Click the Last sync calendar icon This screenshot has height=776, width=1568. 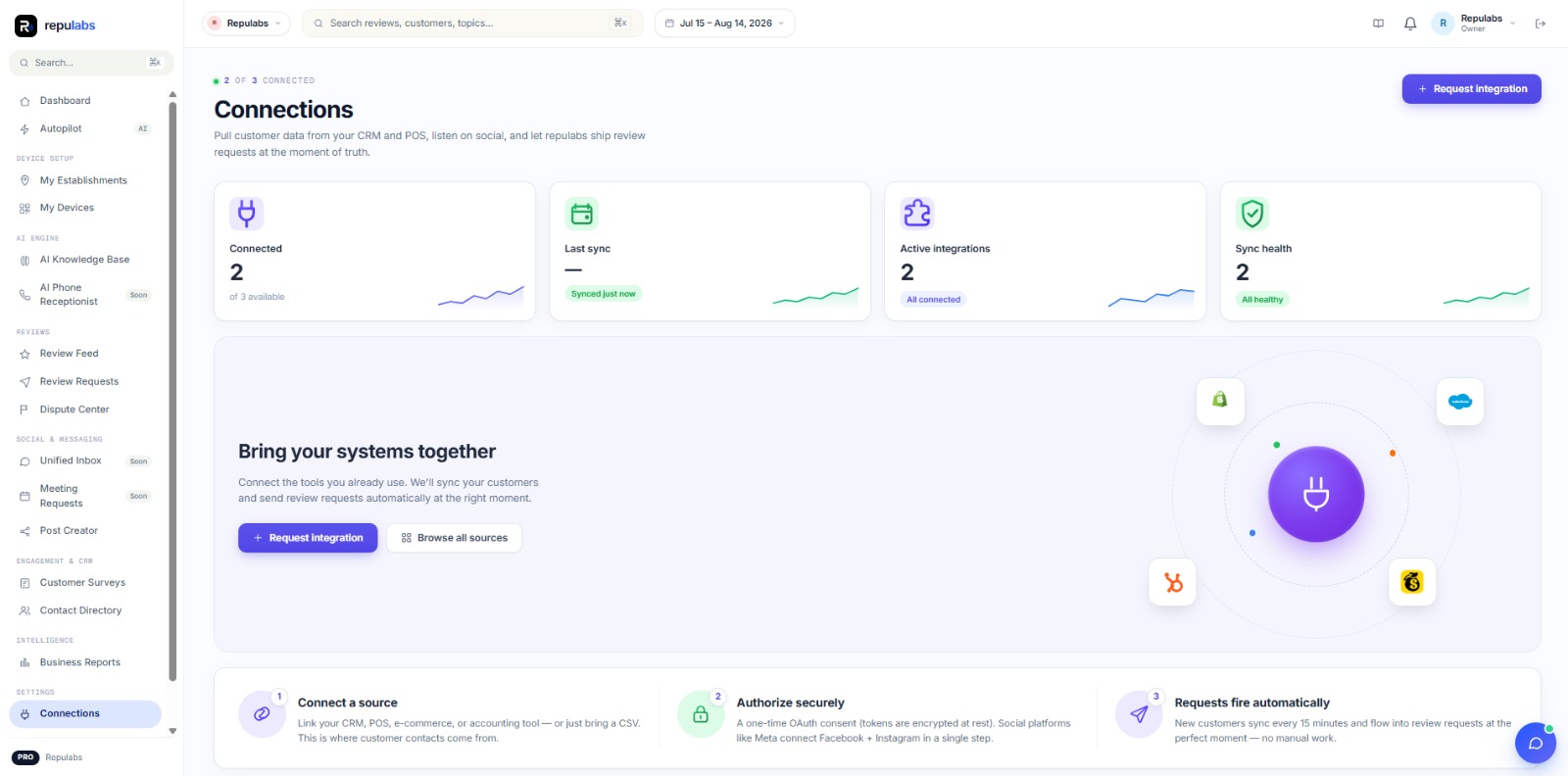tap(582, 214)
